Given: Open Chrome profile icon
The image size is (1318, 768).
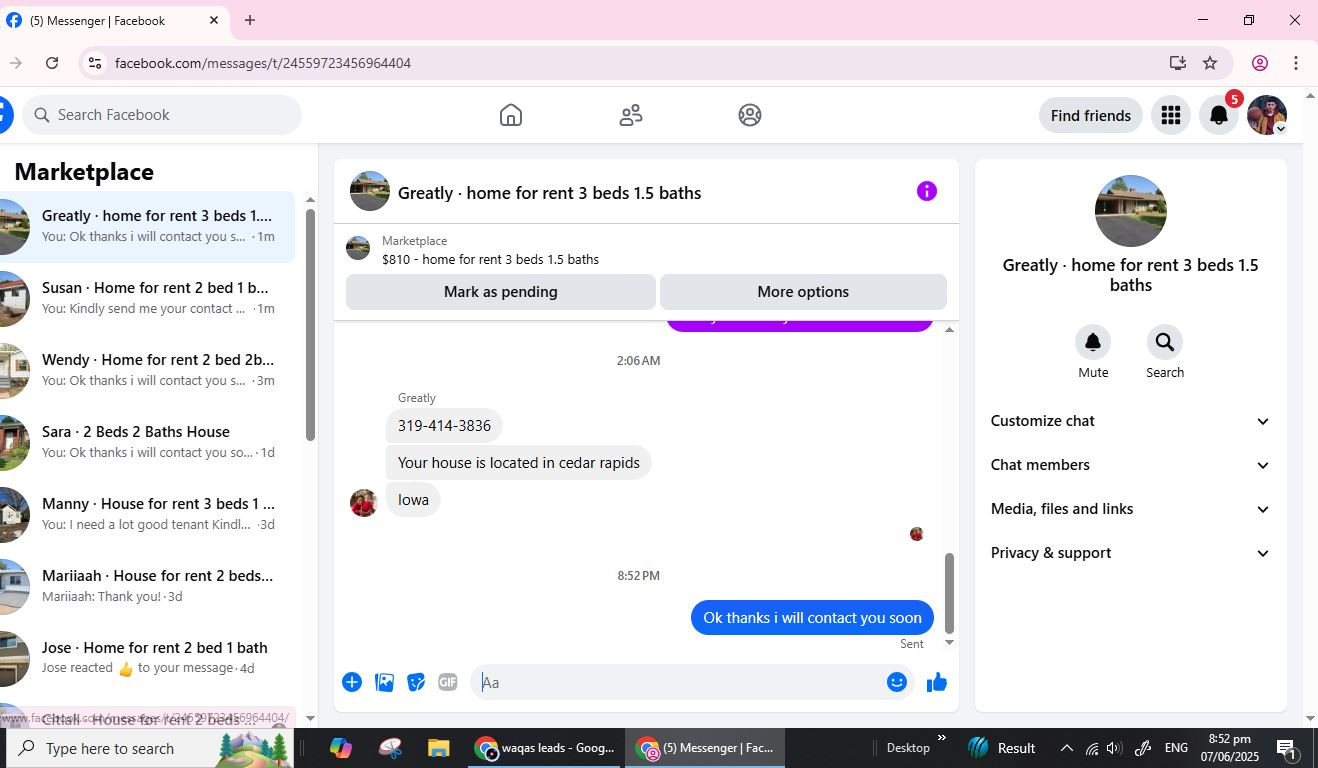Looking at the screenshot, I should pyautogui.click(x=1260, y=63).
